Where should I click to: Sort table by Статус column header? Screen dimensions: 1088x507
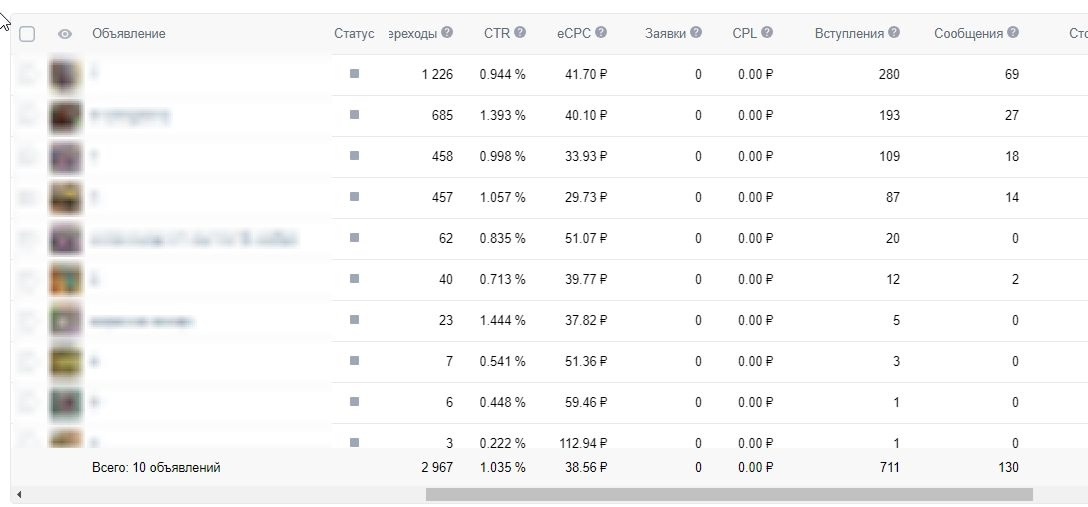tap(354, 33)
